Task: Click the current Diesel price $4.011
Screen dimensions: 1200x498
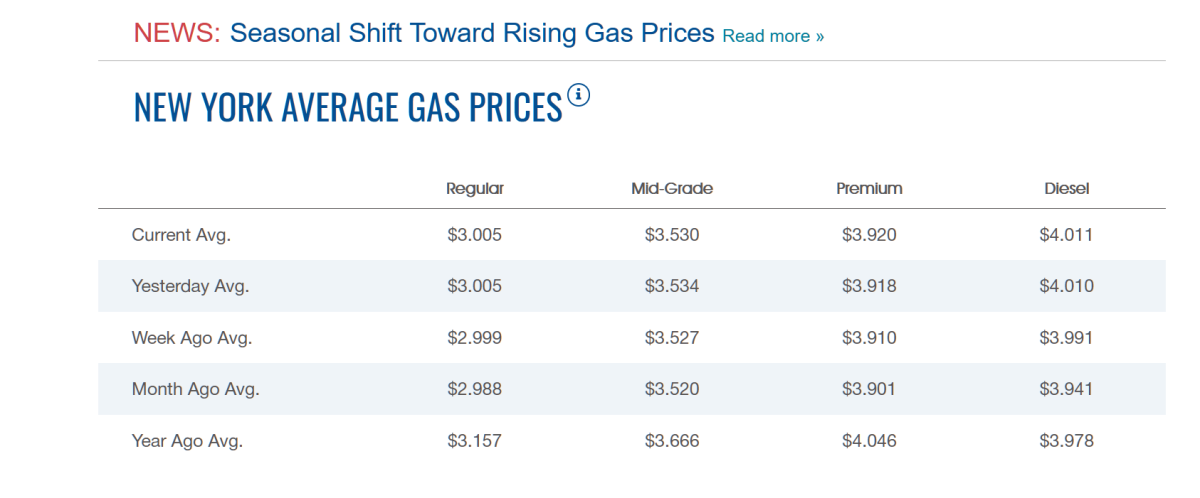Action: 1066,235
